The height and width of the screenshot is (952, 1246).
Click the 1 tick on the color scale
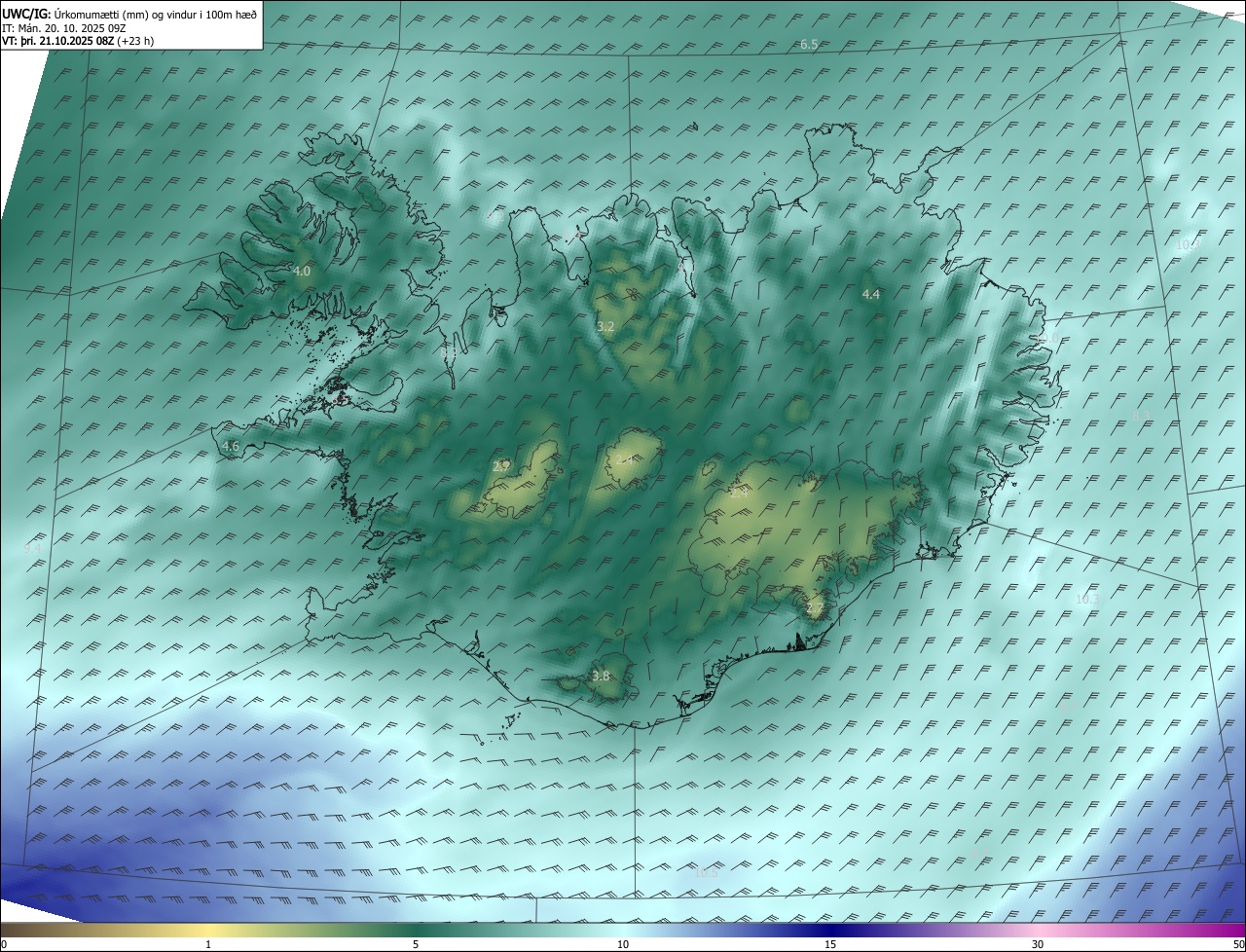[x=208, y=944]
